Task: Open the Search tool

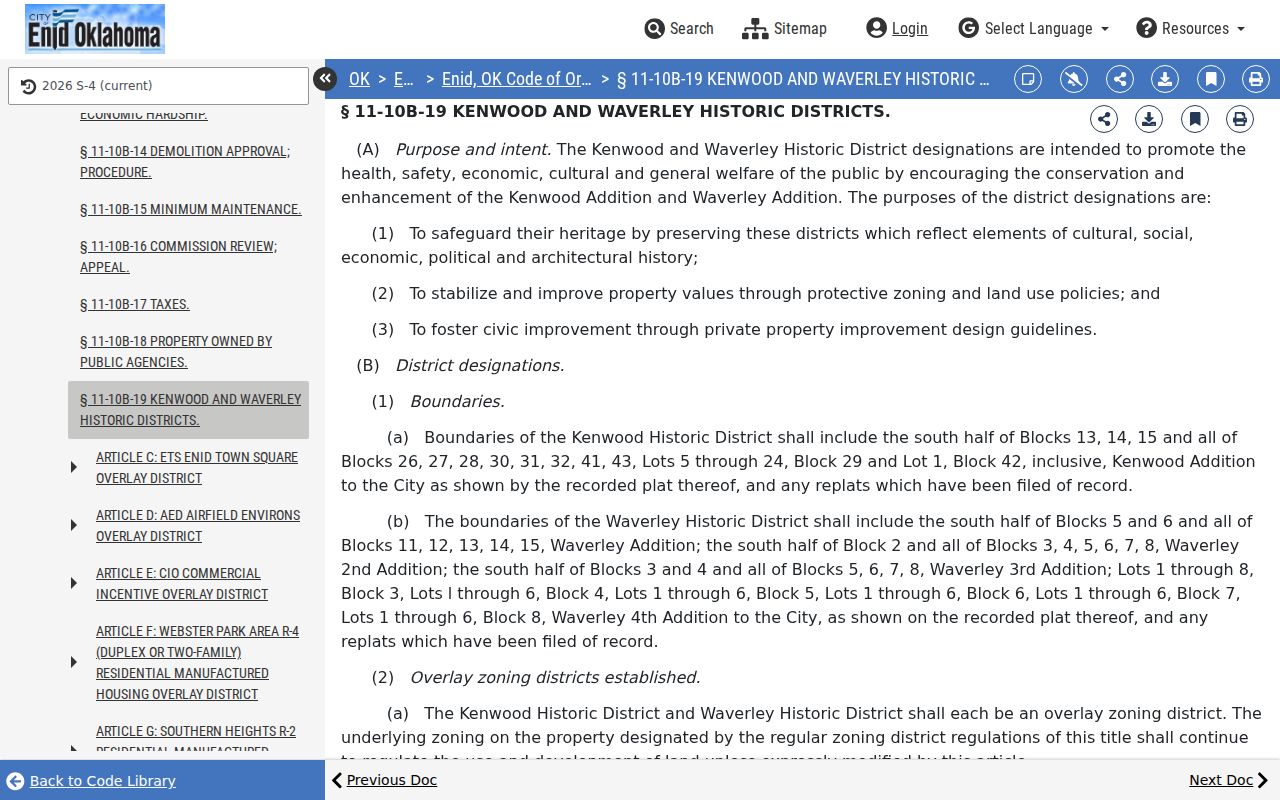Action: tap(679, 28)
